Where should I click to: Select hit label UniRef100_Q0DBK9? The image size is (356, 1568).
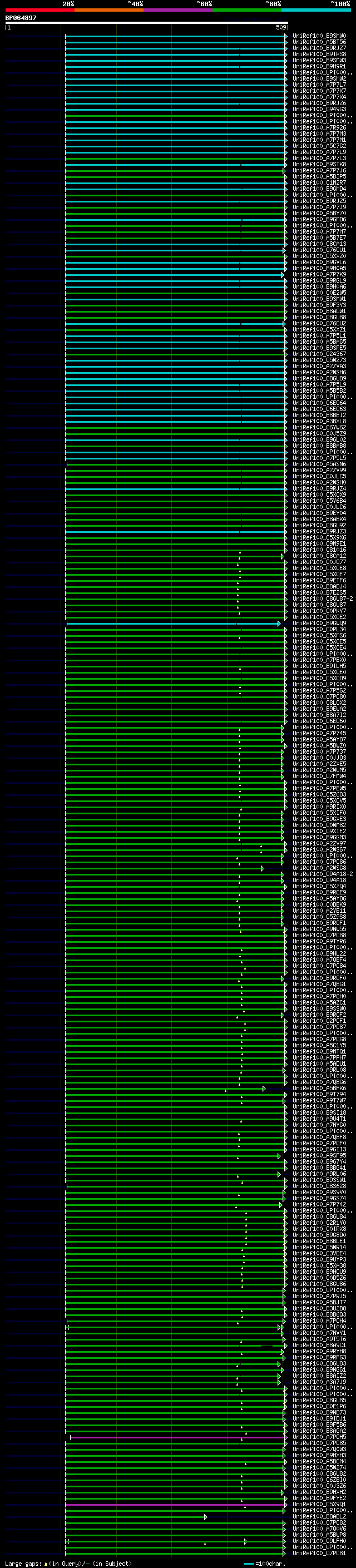(319, 904)
